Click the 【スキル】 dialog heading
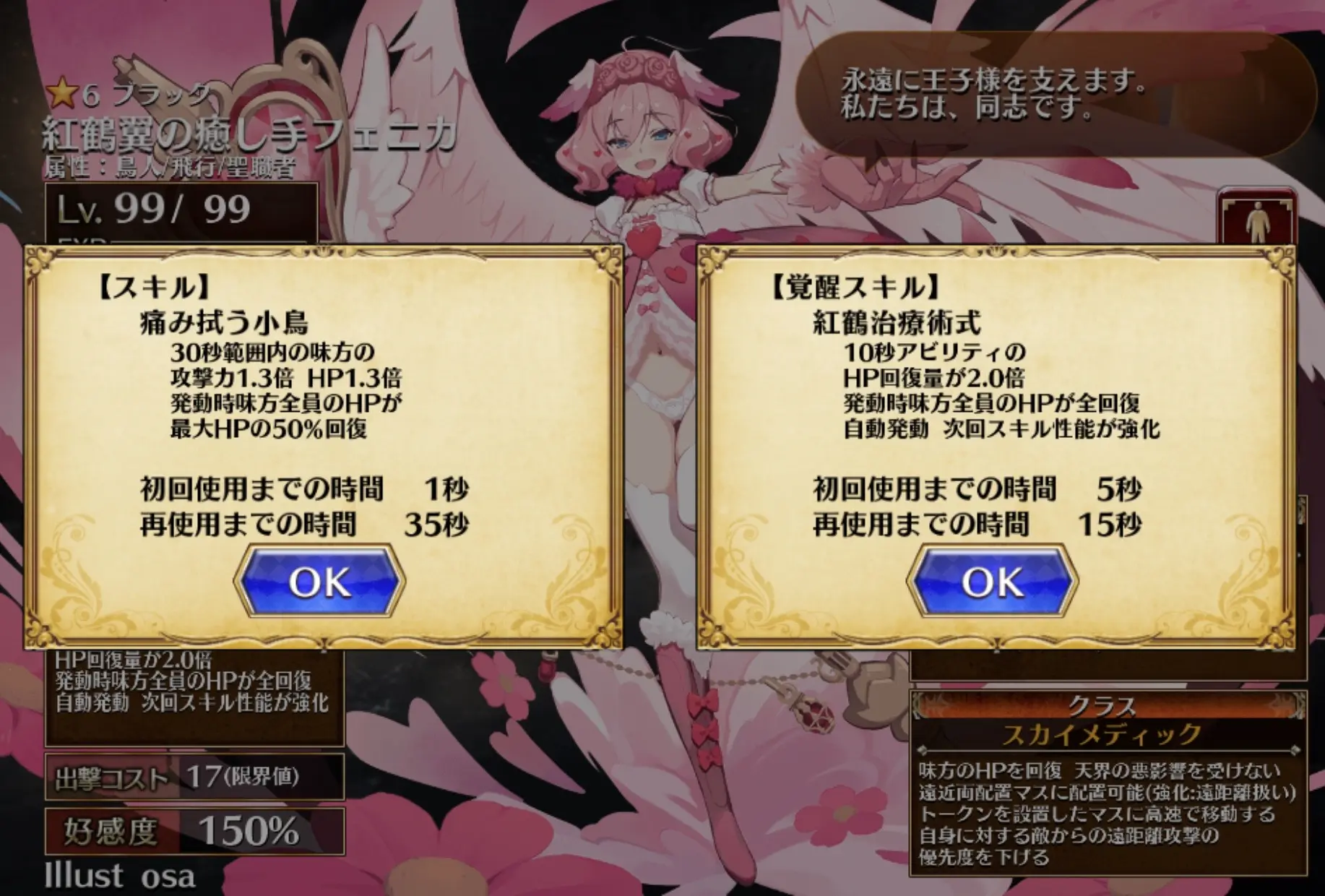Viewport: 1325px width, 896px height. click(153, 288)
